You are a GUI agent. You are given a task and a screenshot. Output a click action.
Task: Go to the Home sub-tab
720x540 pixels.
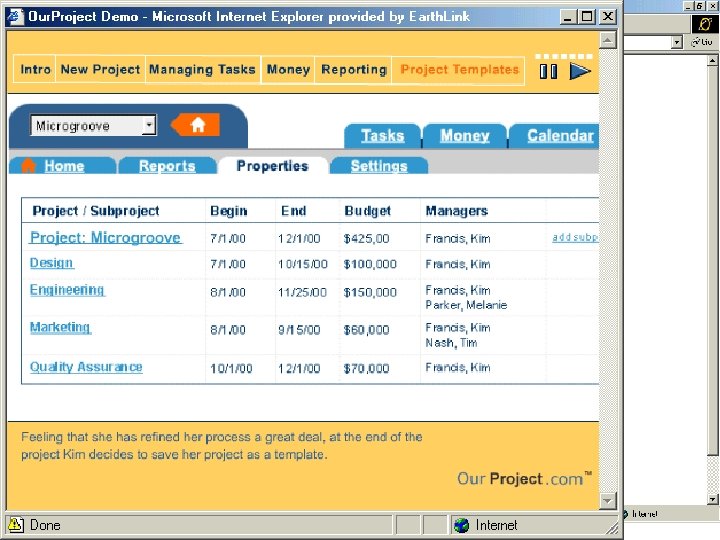click(63, 166)
